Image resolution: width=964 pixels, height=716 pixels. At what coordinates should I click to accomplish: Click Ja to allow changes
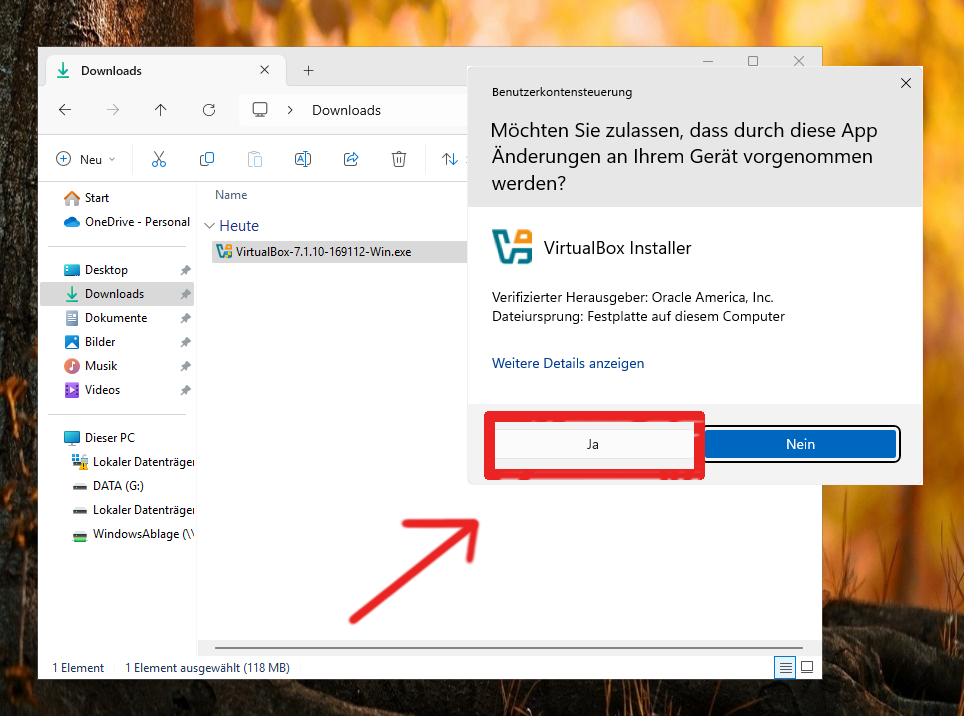click(x=593, y=444)
